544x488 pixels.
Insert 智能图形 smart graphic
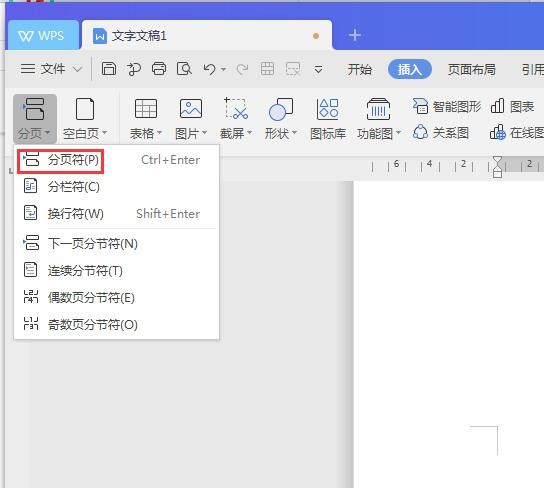[x=447, y=106]
